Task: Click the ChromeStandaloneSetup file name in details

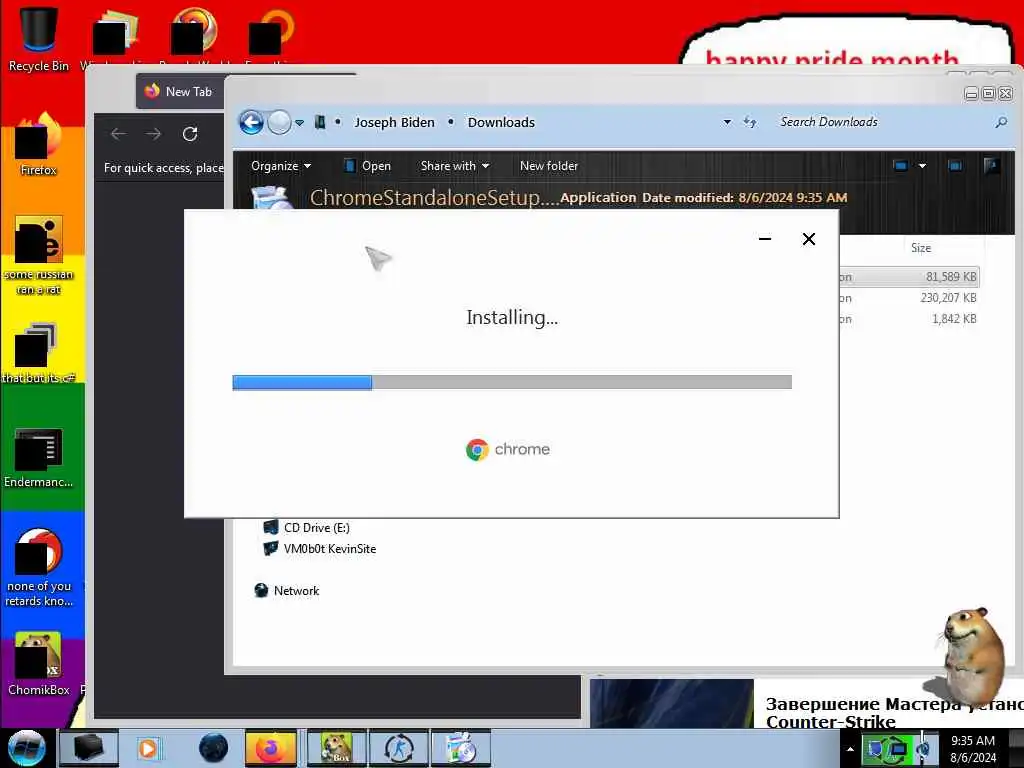Action: tap(434, 197)
